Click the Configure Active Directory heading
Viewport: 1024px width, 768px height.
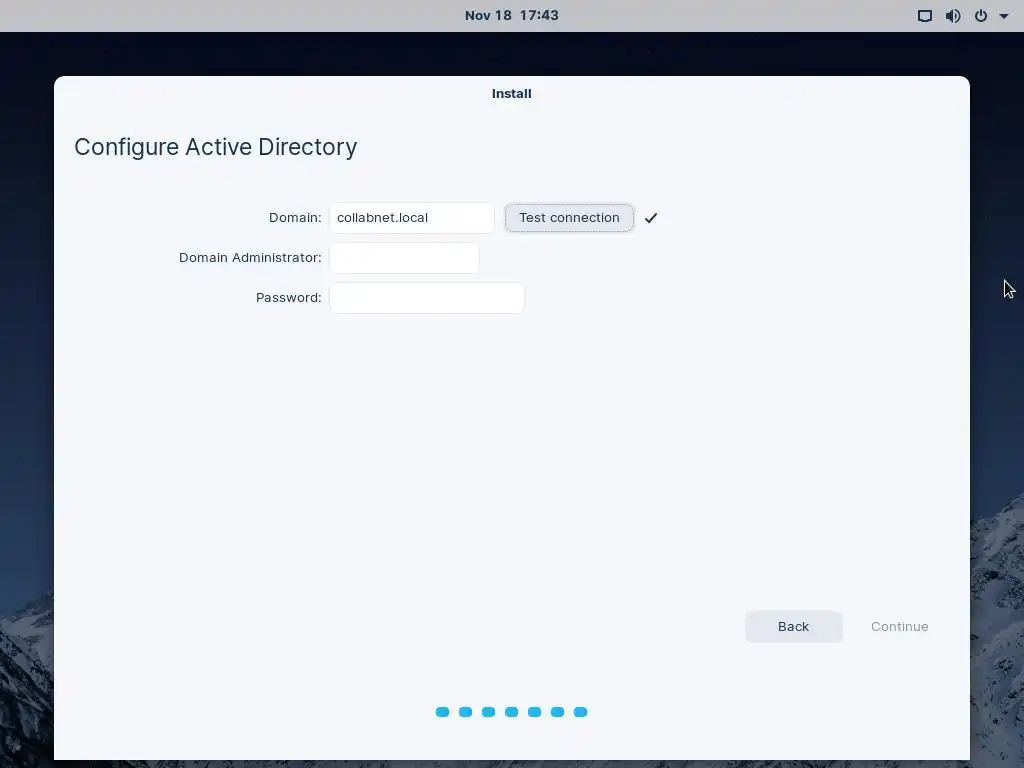point(216,147)
